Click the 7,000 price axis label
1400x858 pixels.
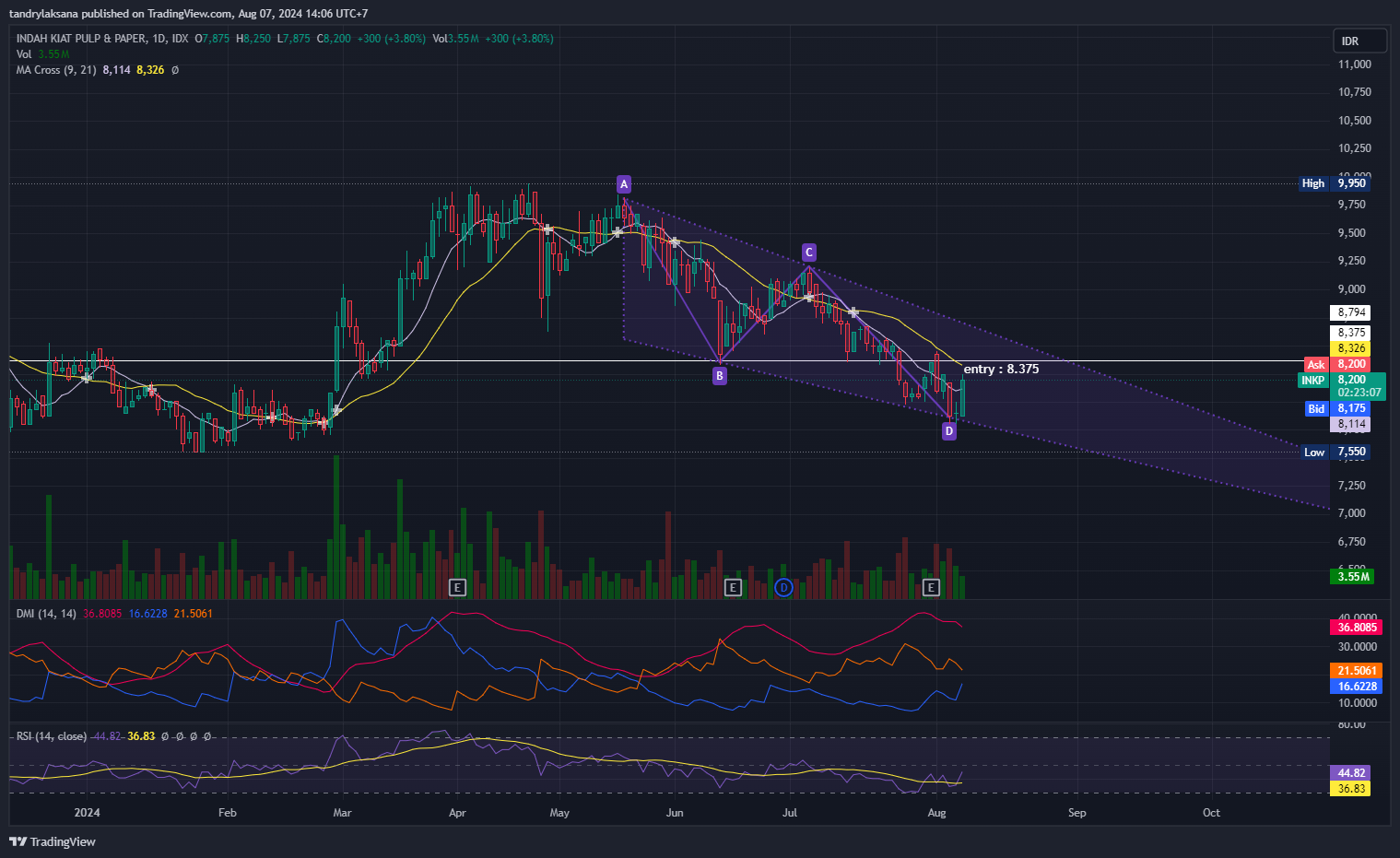point(1352,513)
